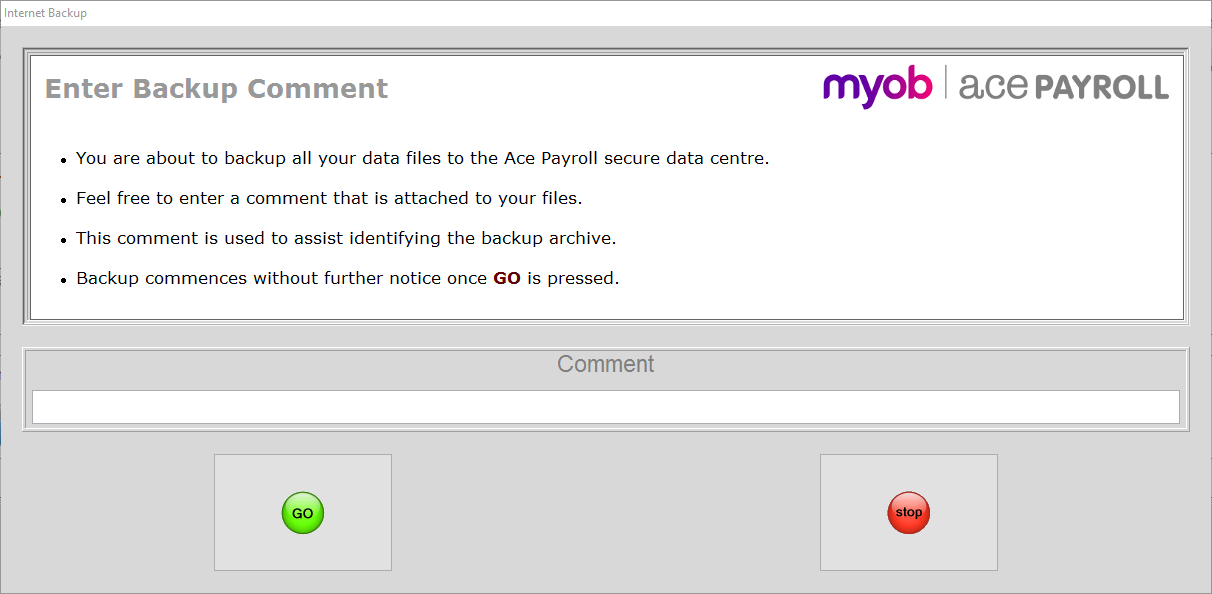Click the bullet before 'You are about'
The height and width of the screenshot is (594, 1212).
pyautogui.click(x=64, y=160)
